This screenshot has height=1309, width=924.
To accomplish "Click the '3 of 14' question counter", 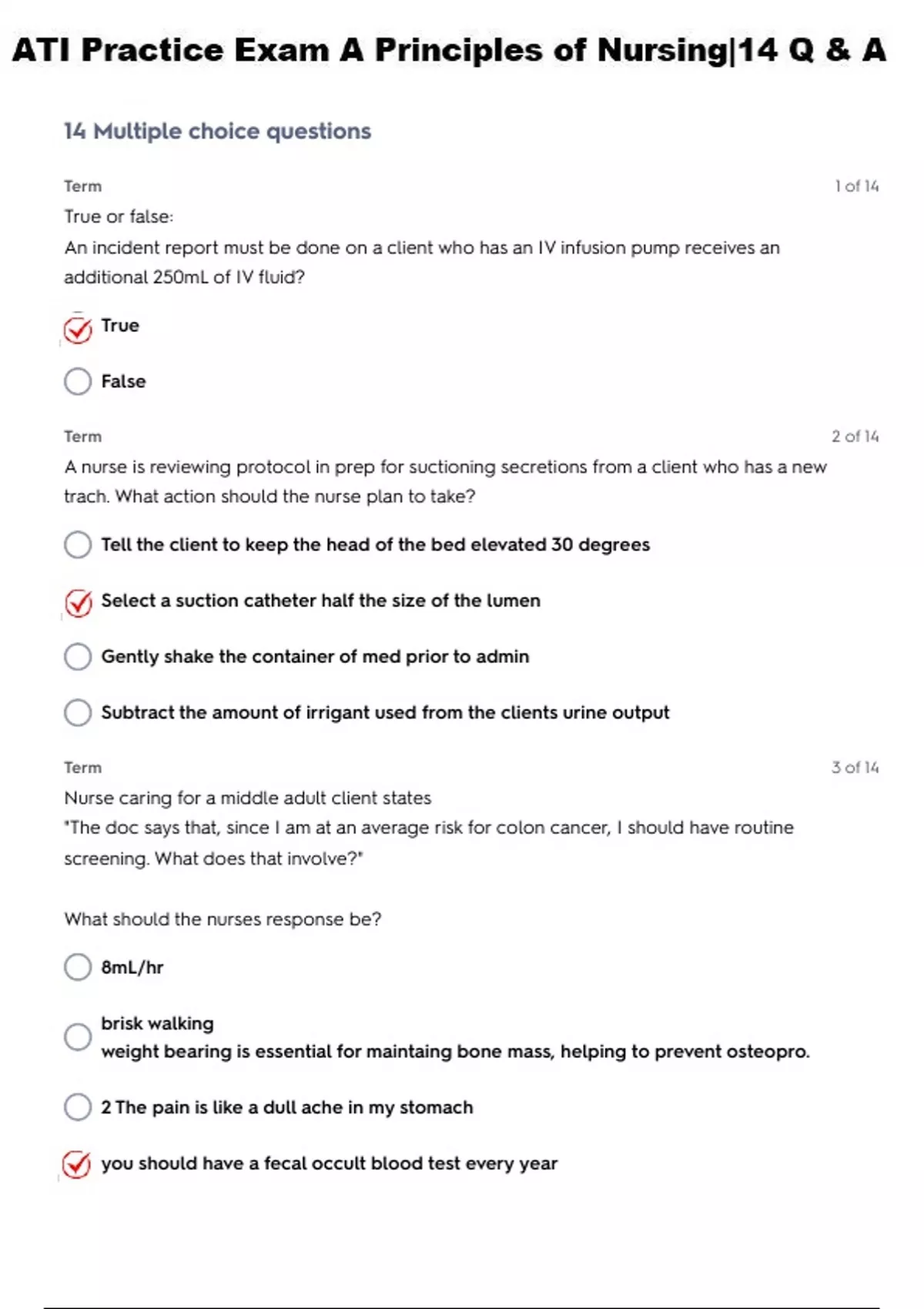I will 855,768.
